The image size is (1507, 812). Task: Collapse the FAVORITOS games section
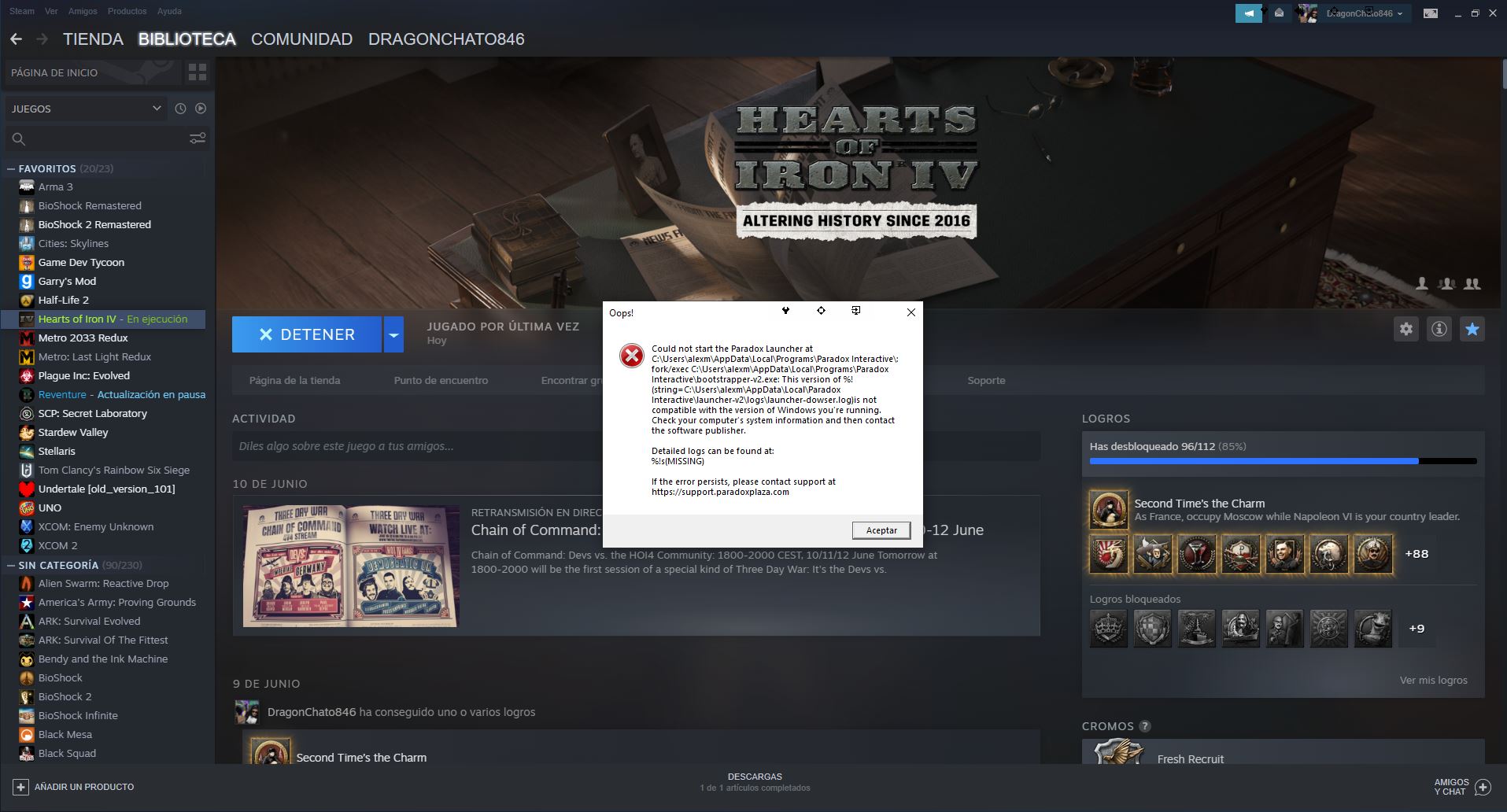coord(10,168)
